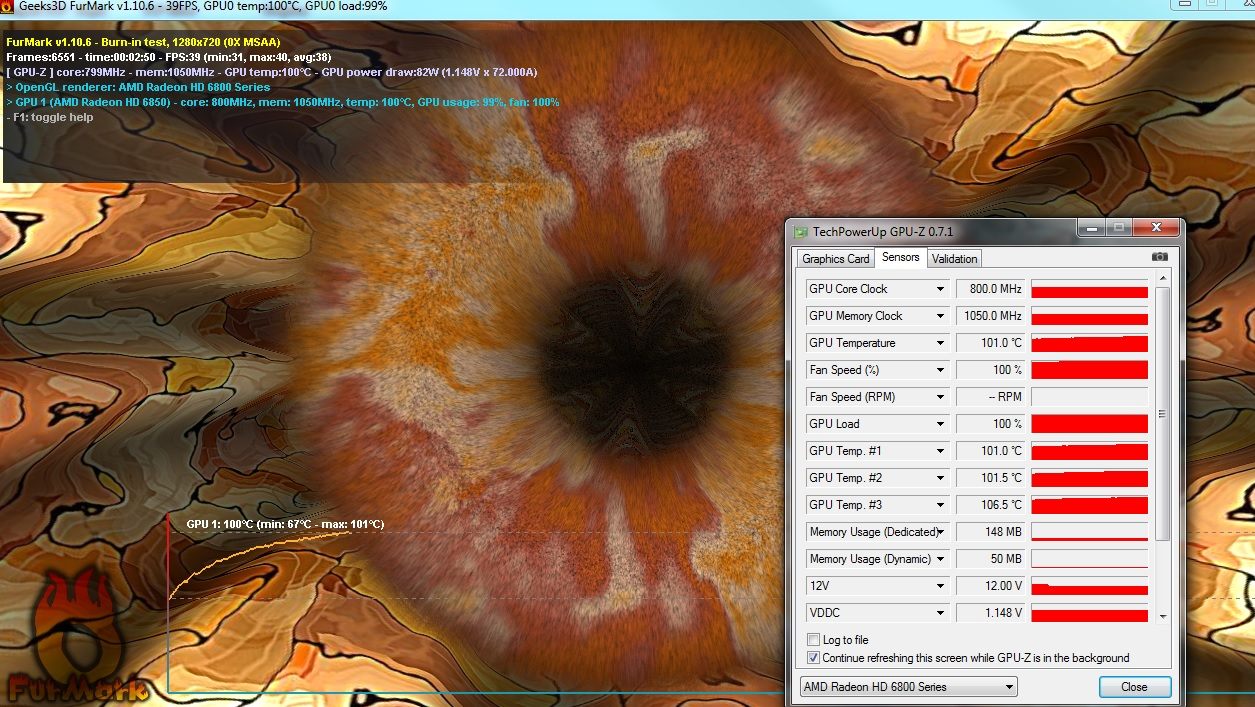Click the "800.0 MHz" core clock value
The width and height of the screenshot is (1255, 707).
(x=990, y=289)
